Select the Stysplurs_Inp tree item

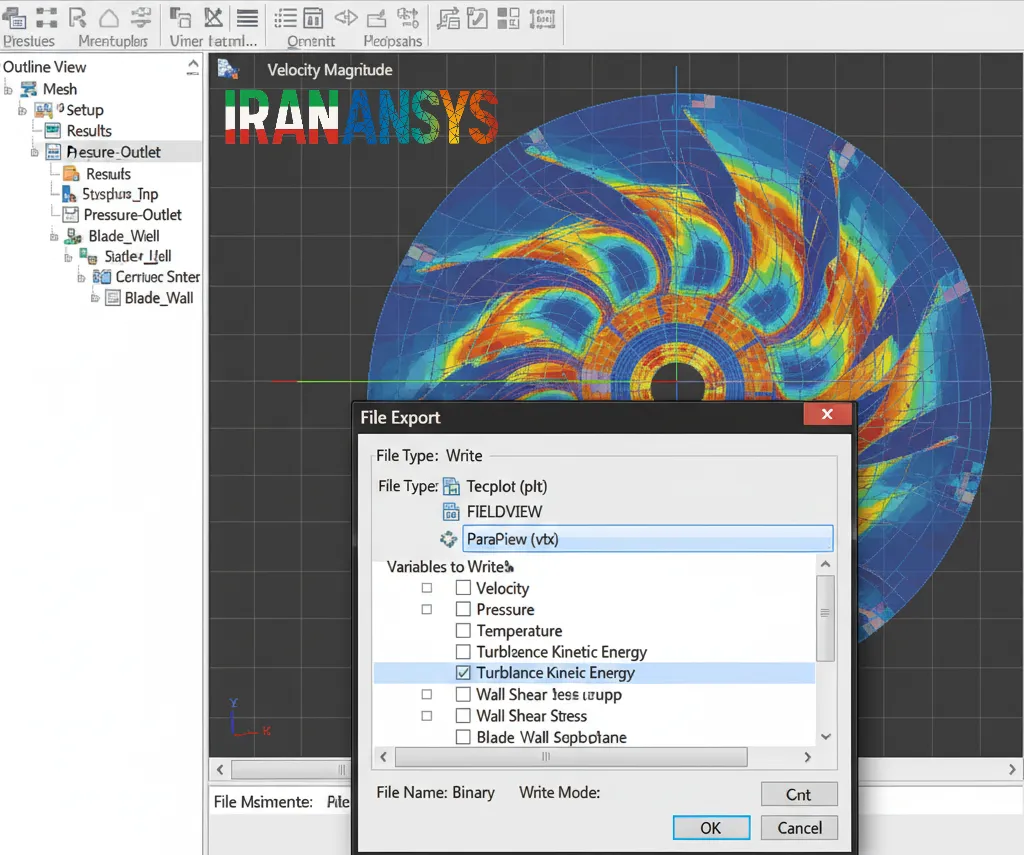pos(120,194)
